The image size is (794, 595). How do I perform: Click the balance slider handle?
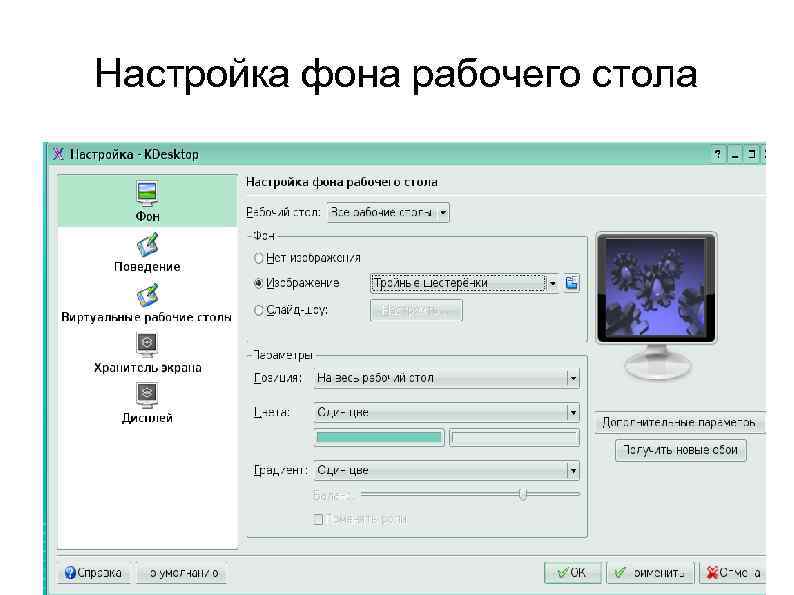[x=523, y=494]
